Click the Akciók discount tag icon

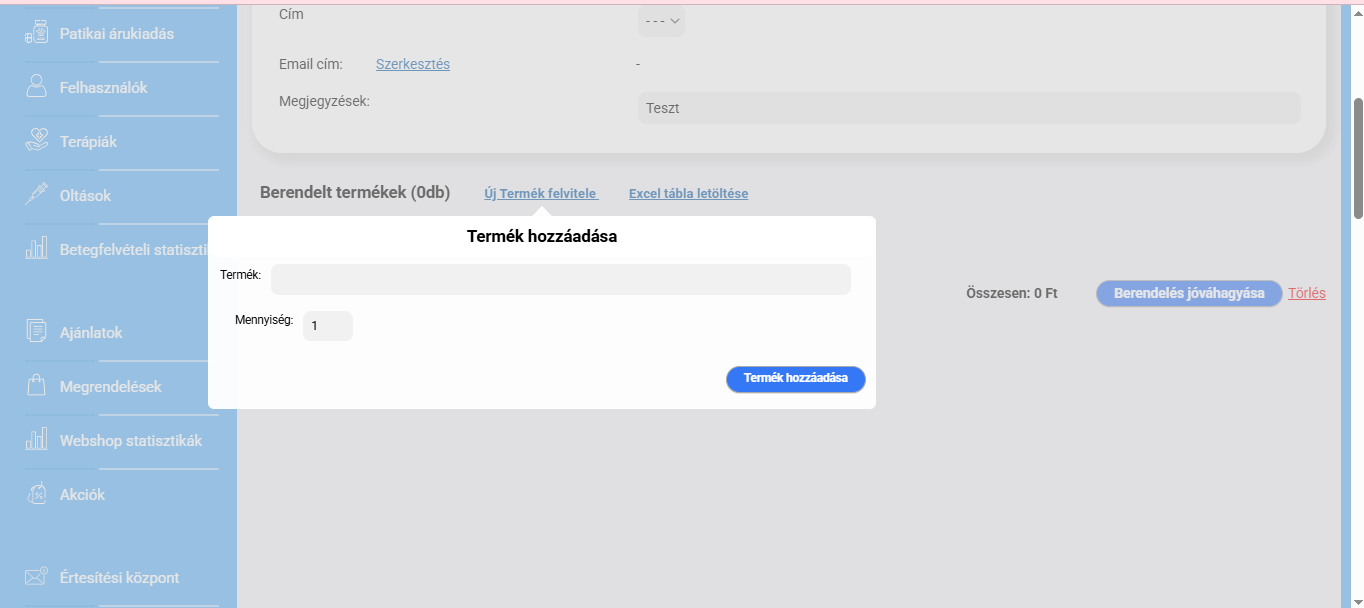coord(36,494)
